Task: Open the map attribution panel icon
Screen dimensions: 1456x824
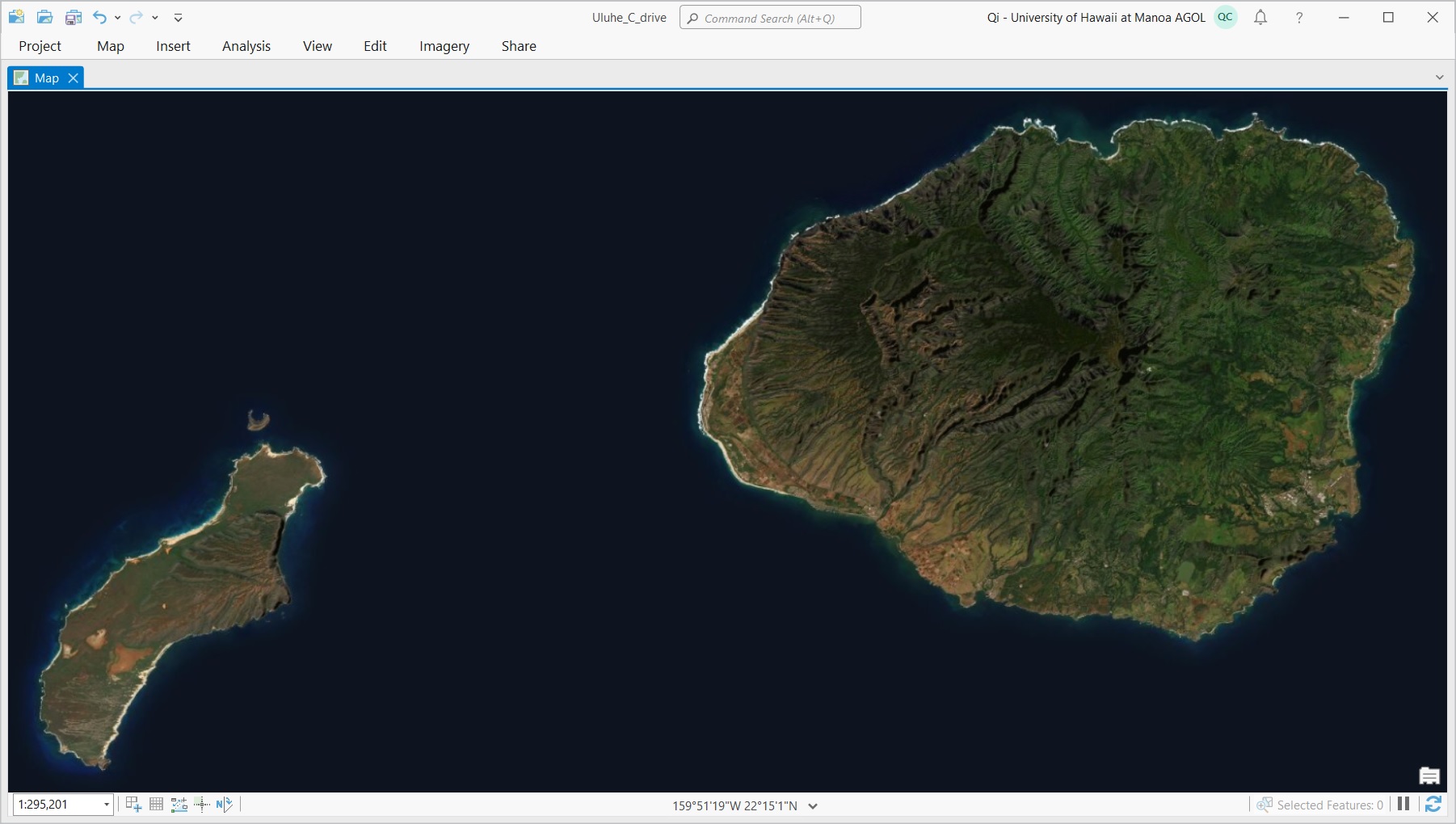Action: point(1429,776)
